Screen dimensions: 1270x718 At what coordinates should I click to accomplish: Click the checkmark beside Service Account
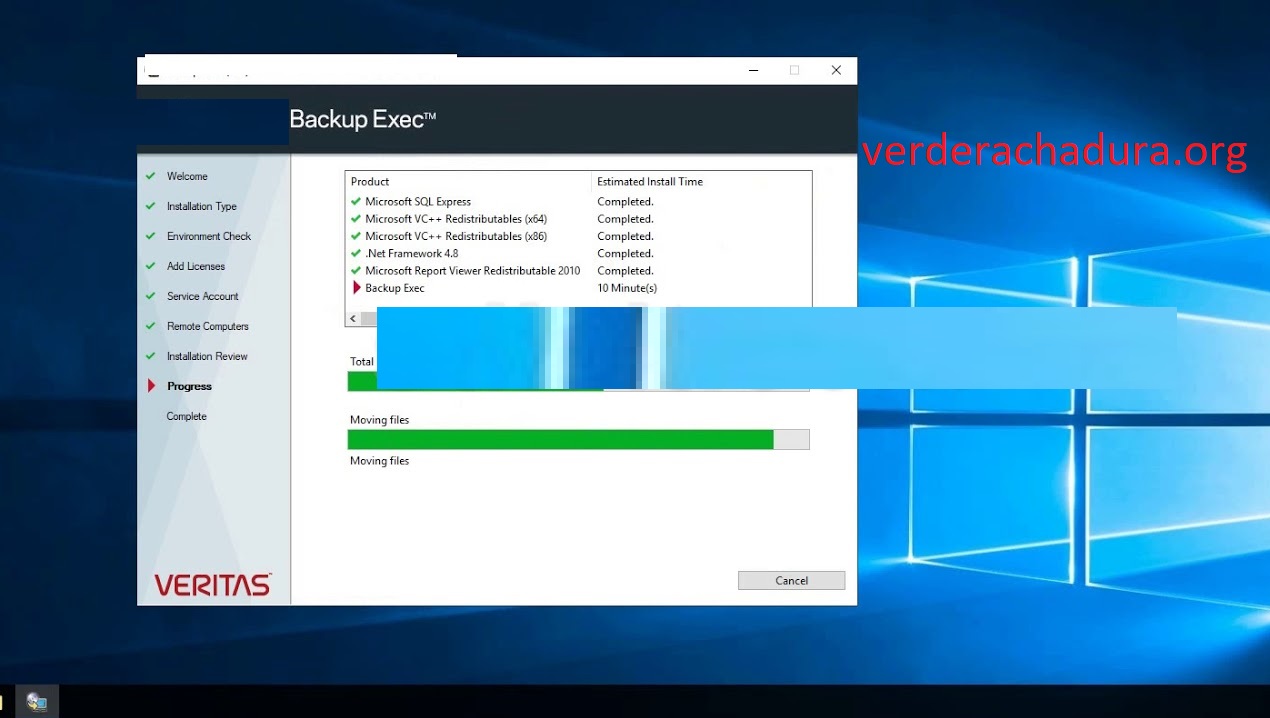point(150,296)
